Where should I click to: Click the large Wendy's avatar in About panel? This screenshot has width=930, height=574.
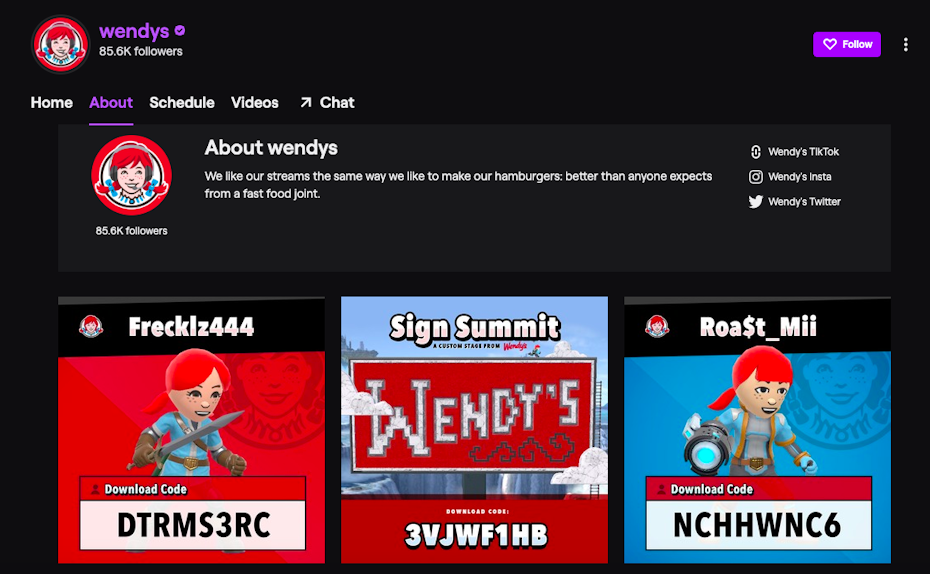131,175
